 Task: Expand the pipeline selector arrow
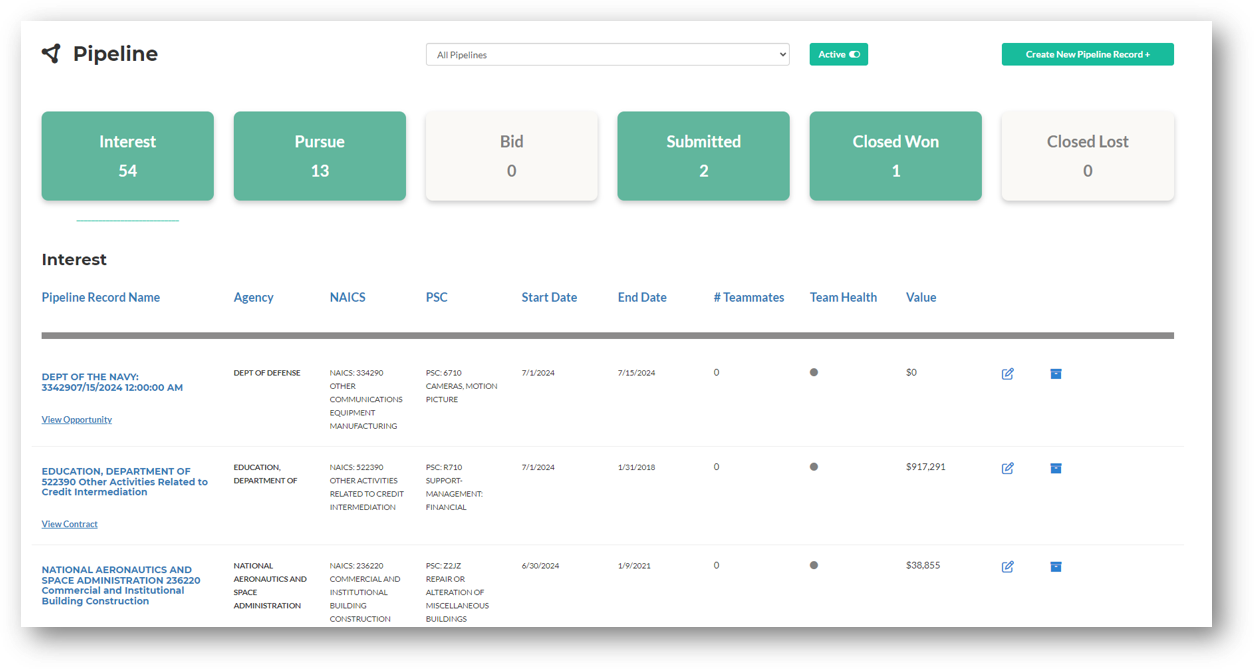coord(784,55)
